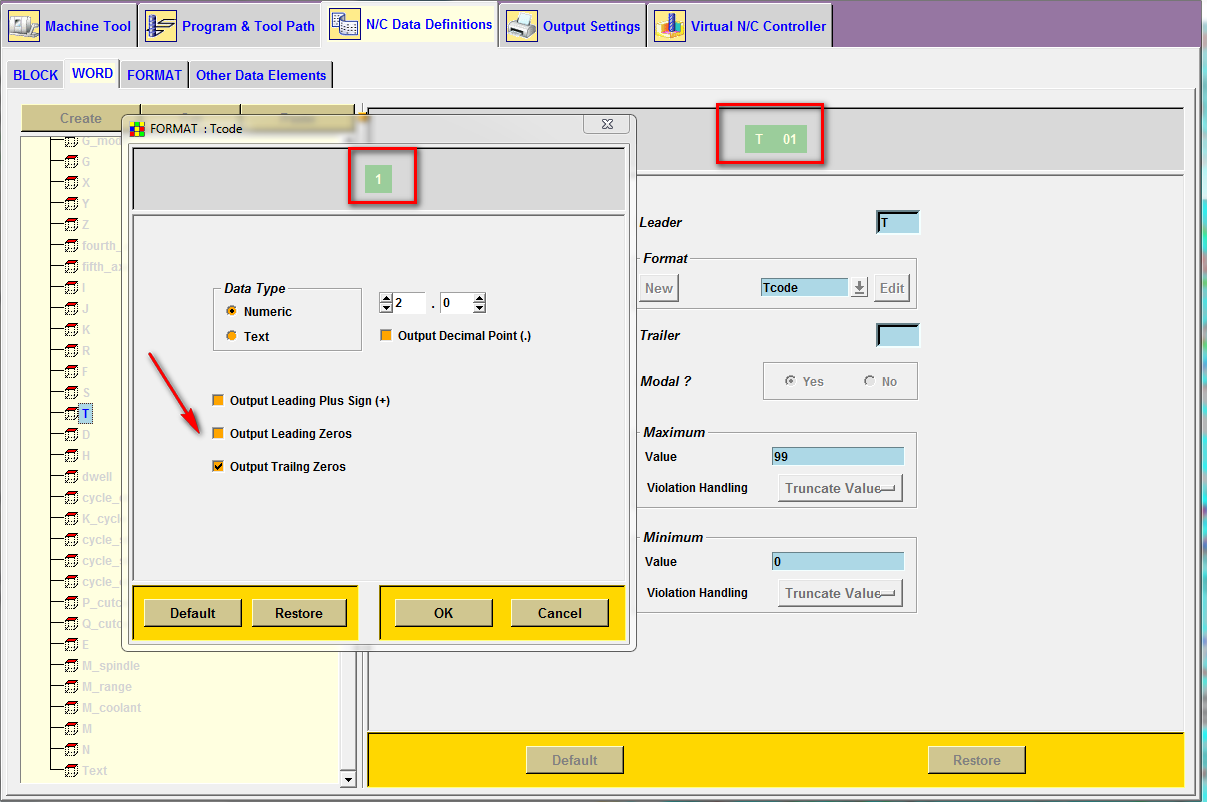Click the X word icon in the tree
The height and width of the screenshot is (802, 1207).
tap(71, 183)
